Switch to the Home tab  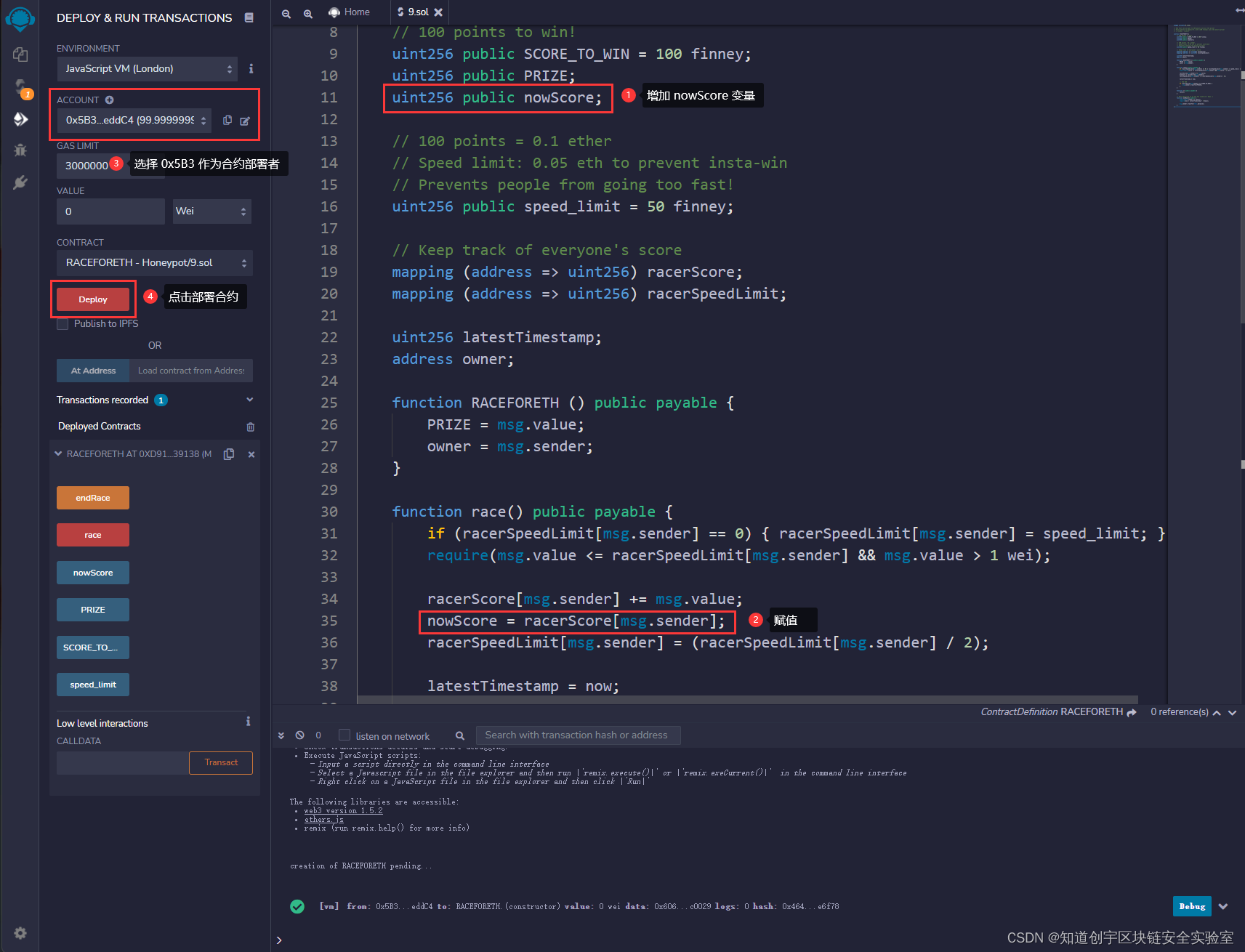[349, 12]
